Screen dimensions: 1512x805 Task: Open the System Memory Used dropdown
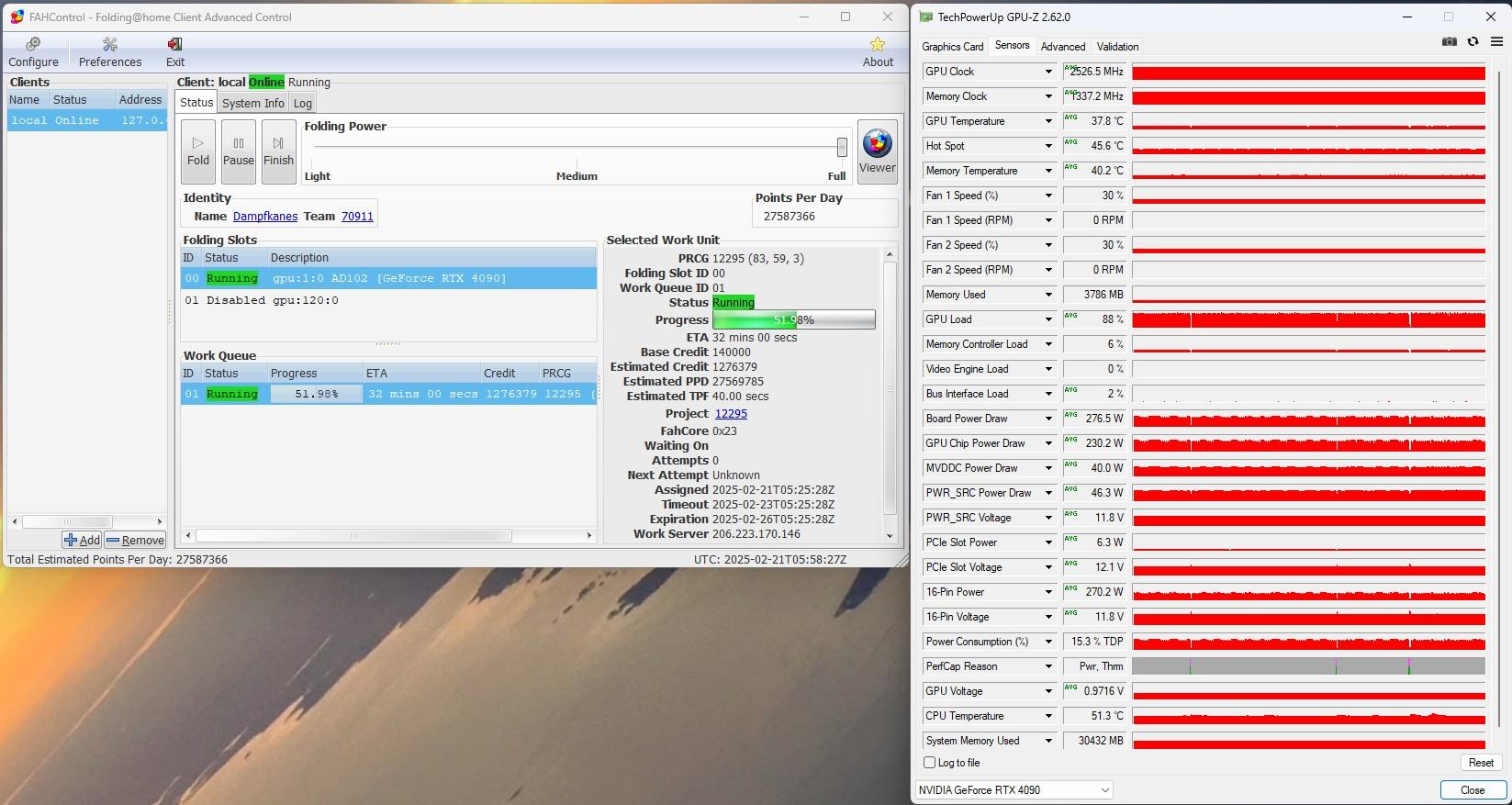tap(1048, 741)
